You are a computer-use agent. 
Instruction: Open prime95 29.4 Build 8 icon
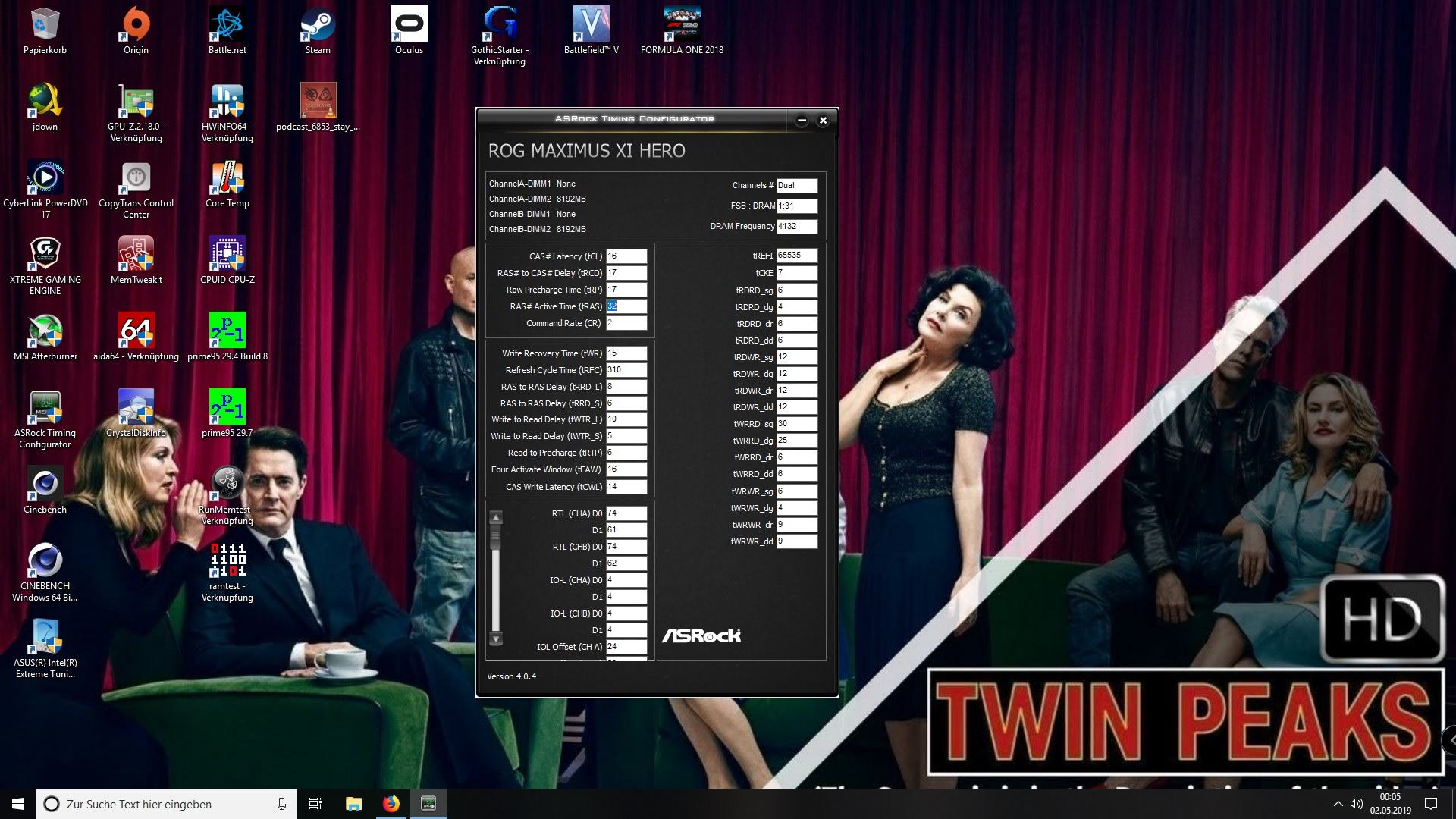click(227, 337)
